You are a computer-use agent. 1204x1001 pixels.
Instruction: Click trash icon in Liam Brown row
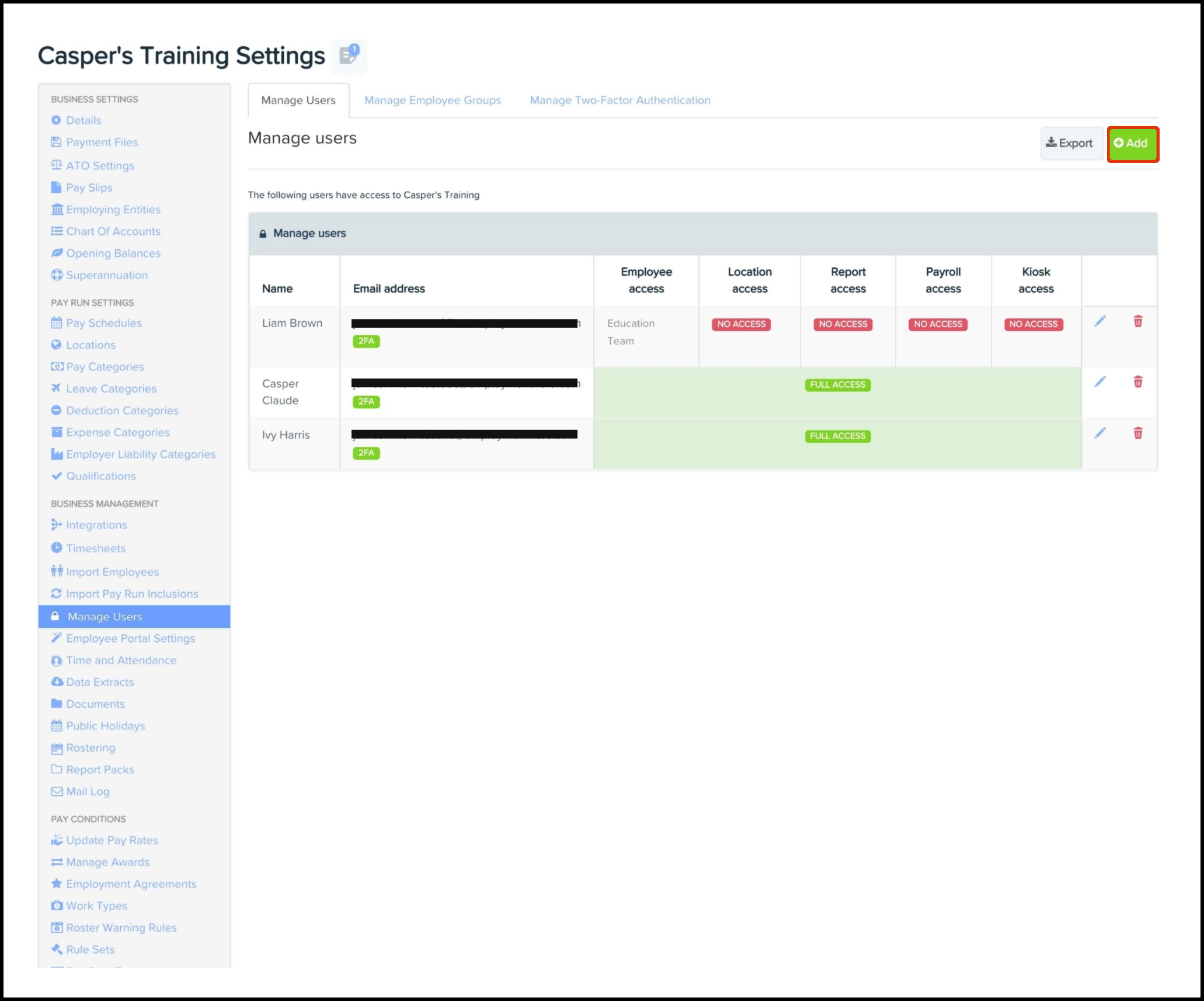tap(1137, 322)
